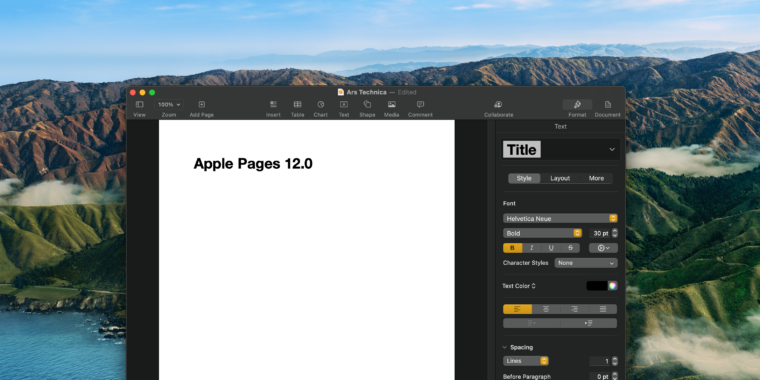Click the Before Paragraph stepper arrows
This screenshot has width=760, height=380.
tap(615, 377)
